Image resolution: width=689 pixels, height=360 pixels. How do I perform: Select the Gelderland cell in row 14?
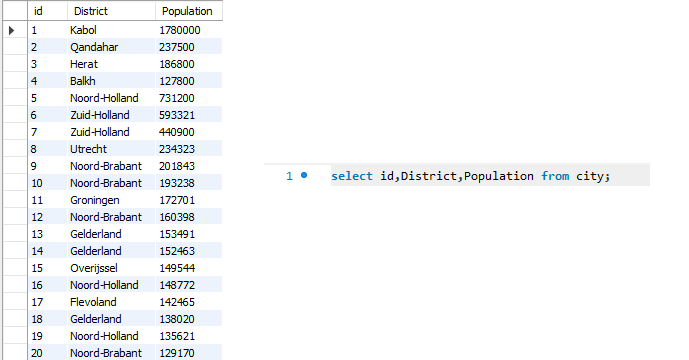coord(111,251)
